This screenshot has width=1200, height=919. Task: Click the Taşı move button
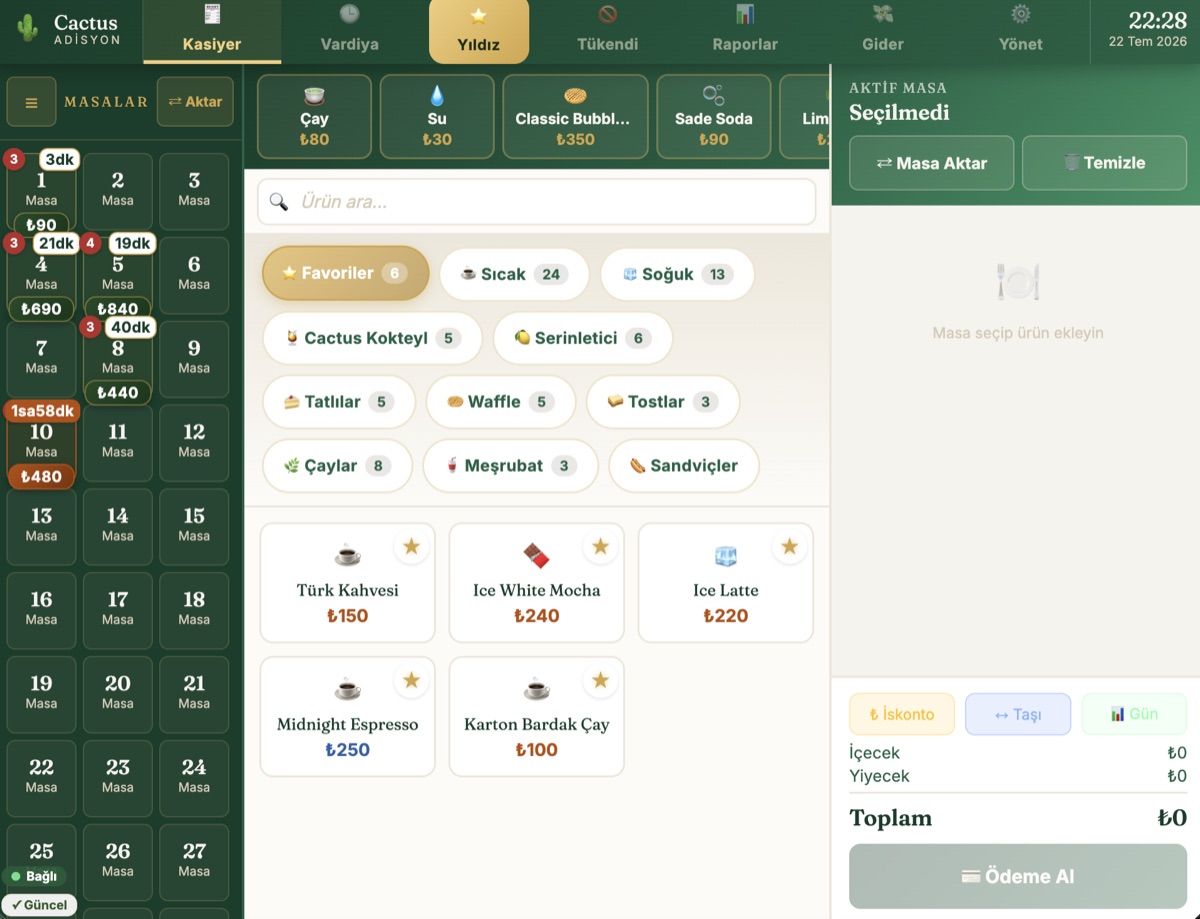pos(1018,714)
